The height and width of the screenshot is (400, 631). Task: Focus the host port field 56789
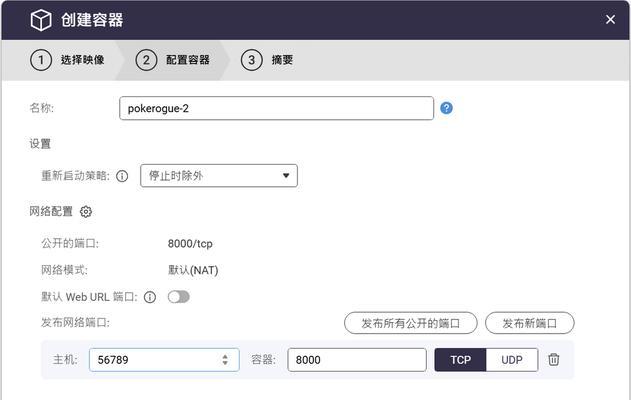[164, 360]
